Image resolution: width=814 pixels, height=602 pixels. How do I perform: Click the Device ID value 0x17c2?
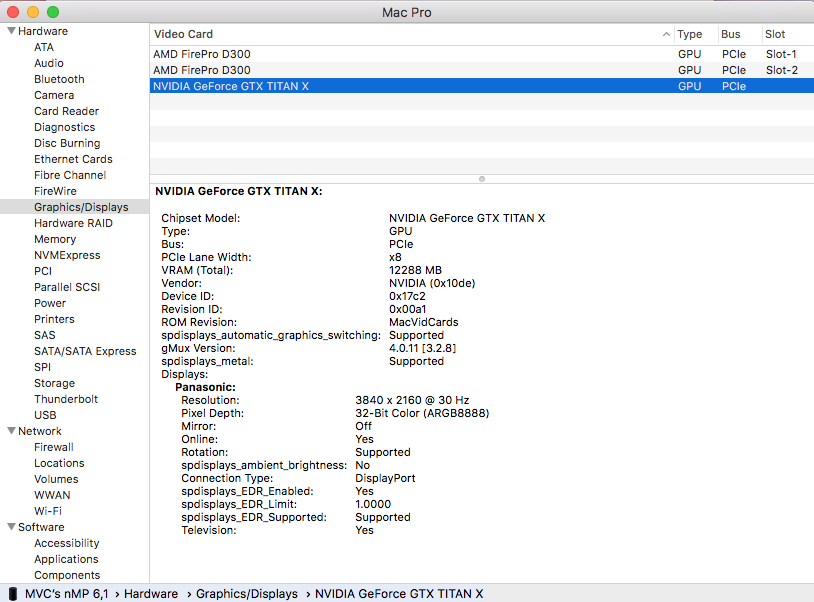coord(407,296)
